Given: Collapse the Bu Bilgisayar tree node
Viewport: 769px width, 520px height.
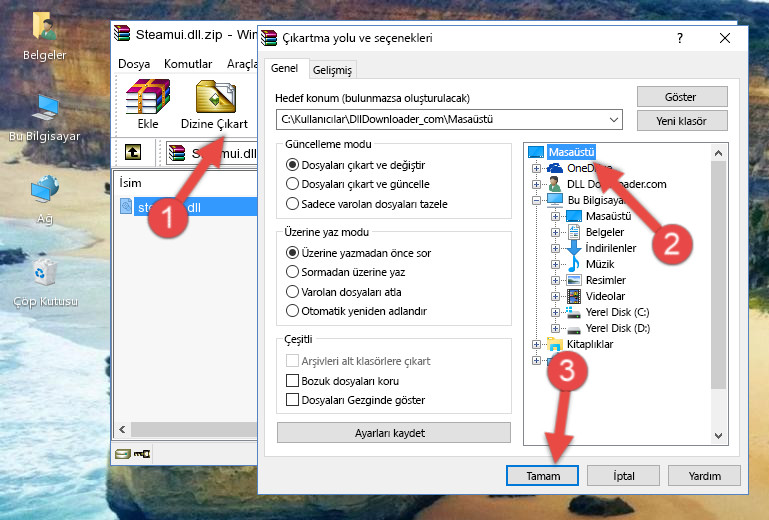Looking at the screenshot, I should [537, 200].
